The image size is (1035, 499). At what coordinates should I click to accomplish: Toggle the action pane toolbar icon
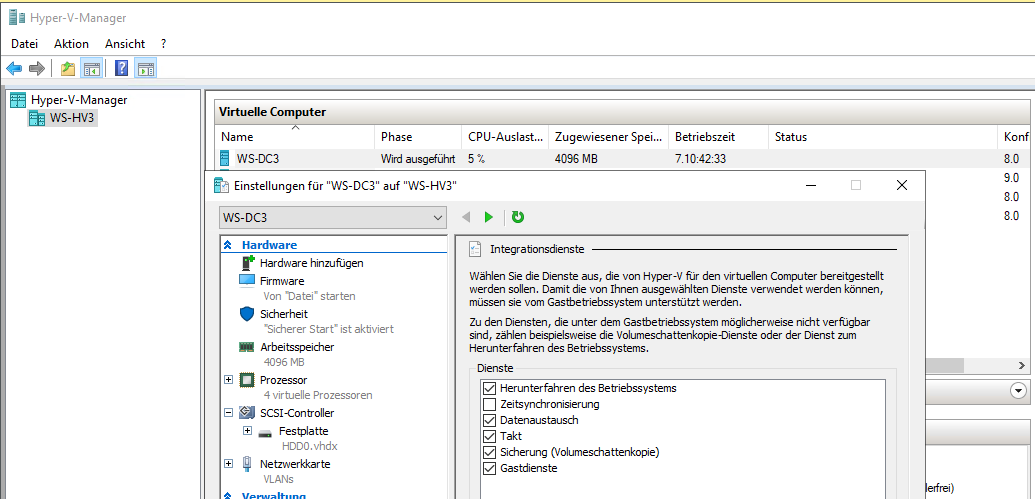click(x=145, y=68)
